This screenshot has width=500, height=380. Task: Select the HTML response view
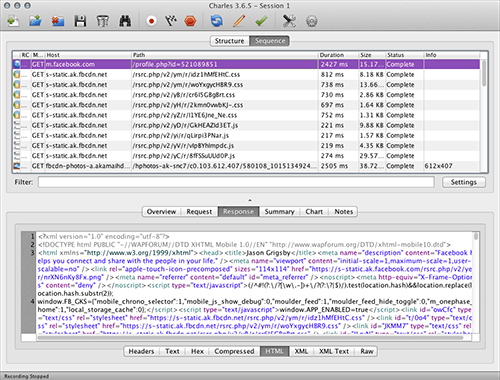click(274, 351)
